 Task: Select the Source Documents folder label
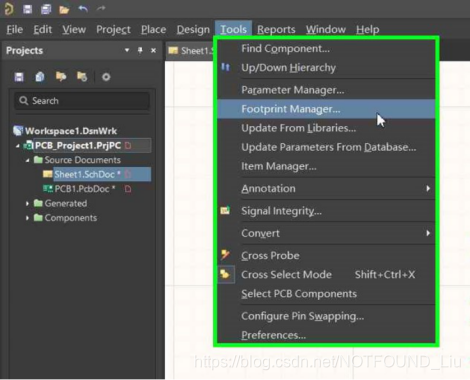tap(83, 160)
